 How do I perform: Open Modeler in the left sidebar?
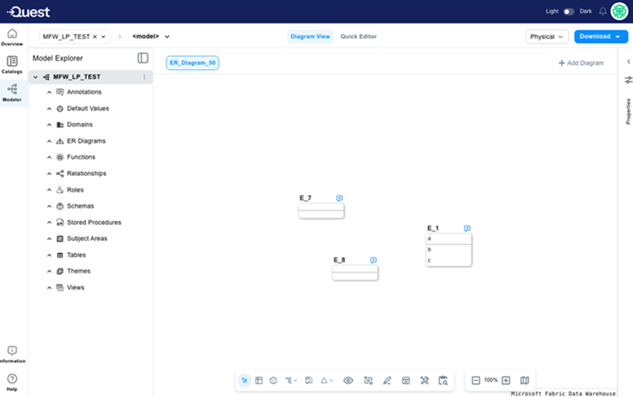12,92
